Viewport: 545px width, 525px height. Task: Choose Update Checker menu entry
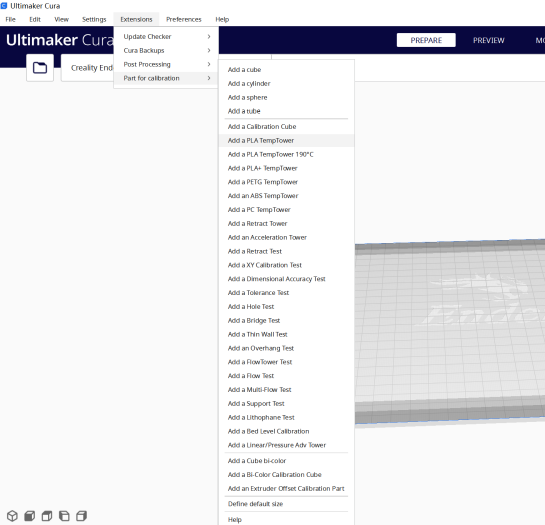[x=166, y=37]
